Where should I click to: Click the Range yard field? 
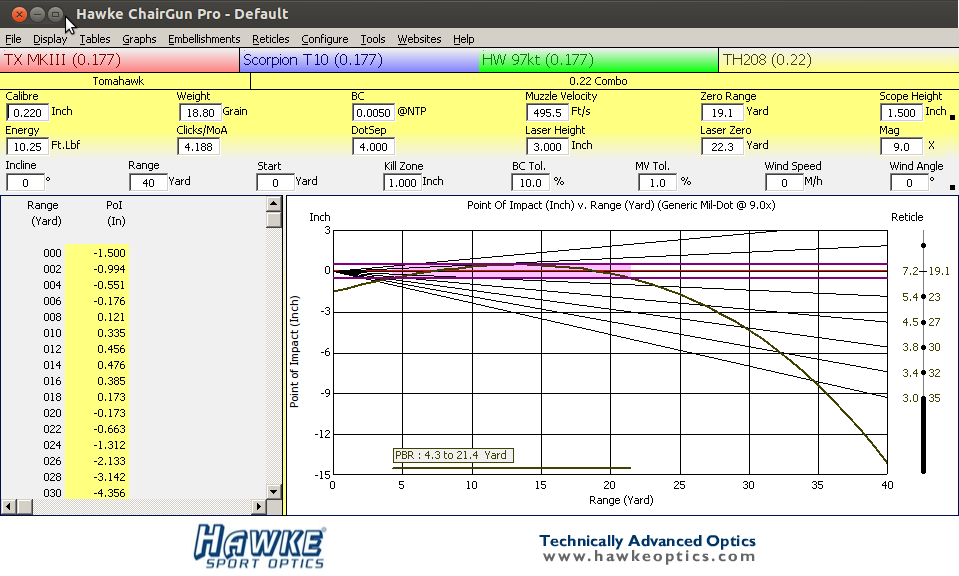pos(148,182)
